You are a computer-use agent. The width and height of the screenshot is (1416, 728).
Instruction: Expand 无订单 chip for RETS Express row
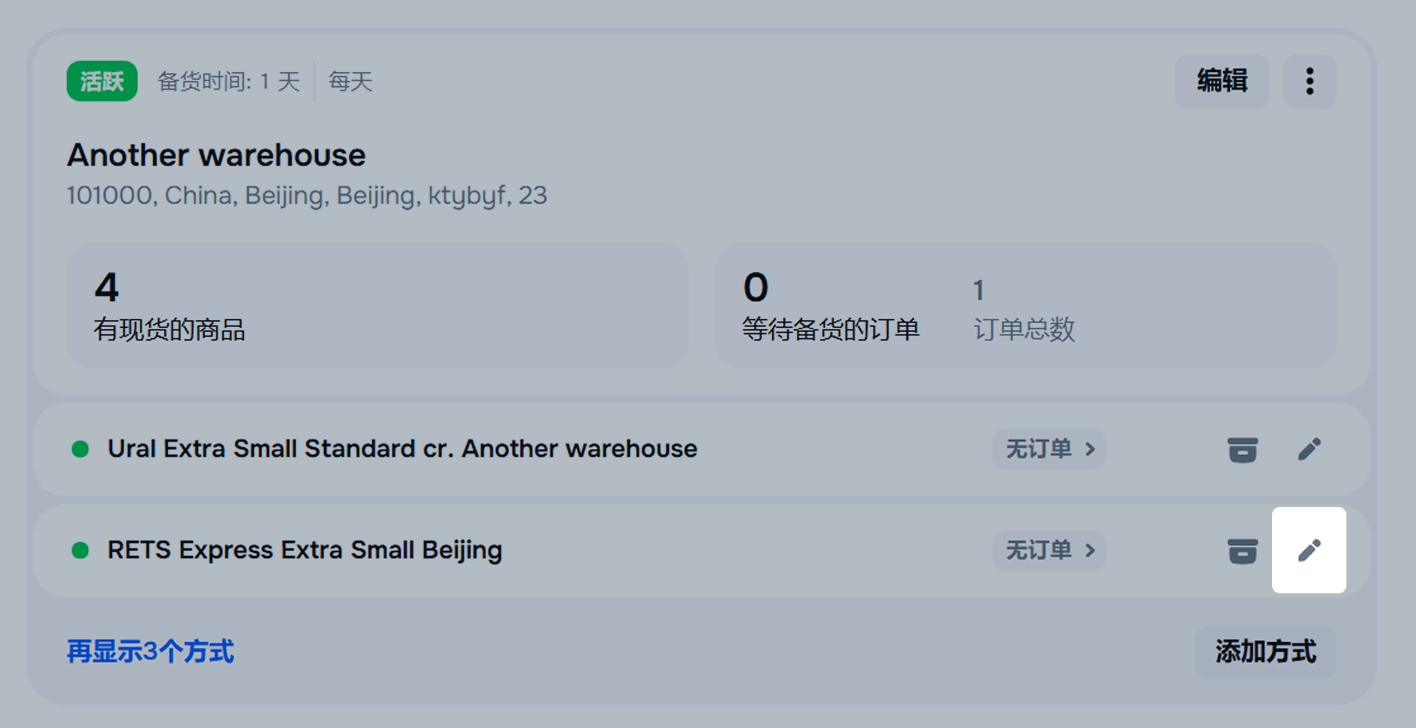[1049, 551]
